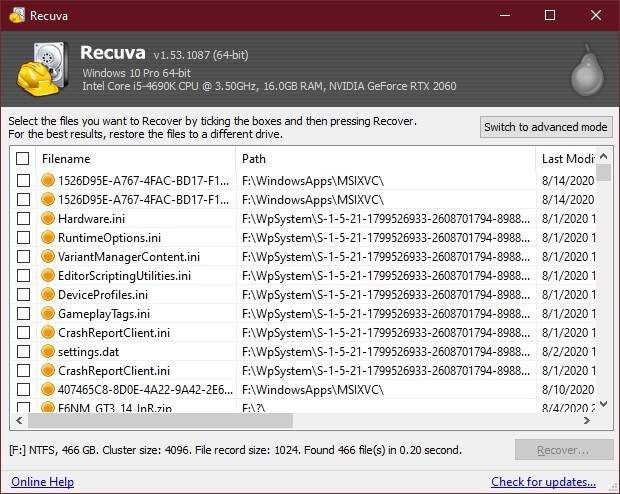Click the Recuva title bar app icon

17,15
